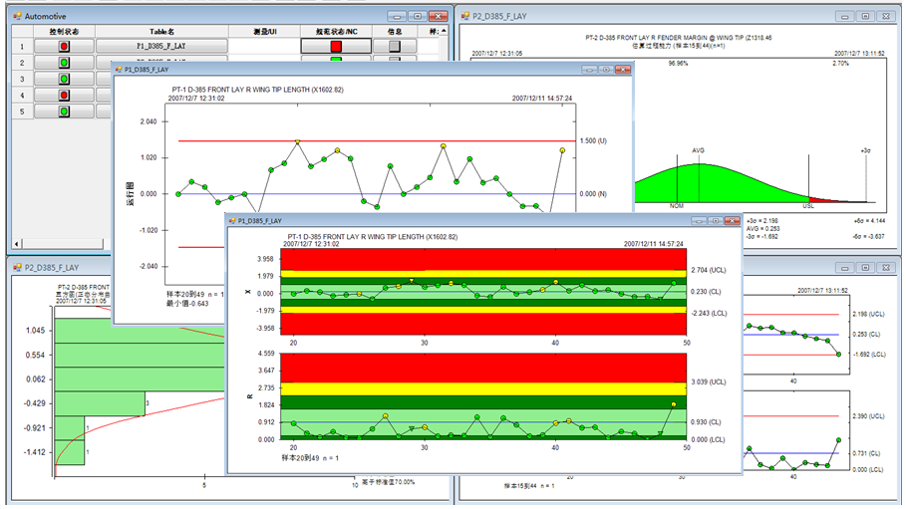
Task: Click the green control-status light in row 2
Action: click(64, 62)
